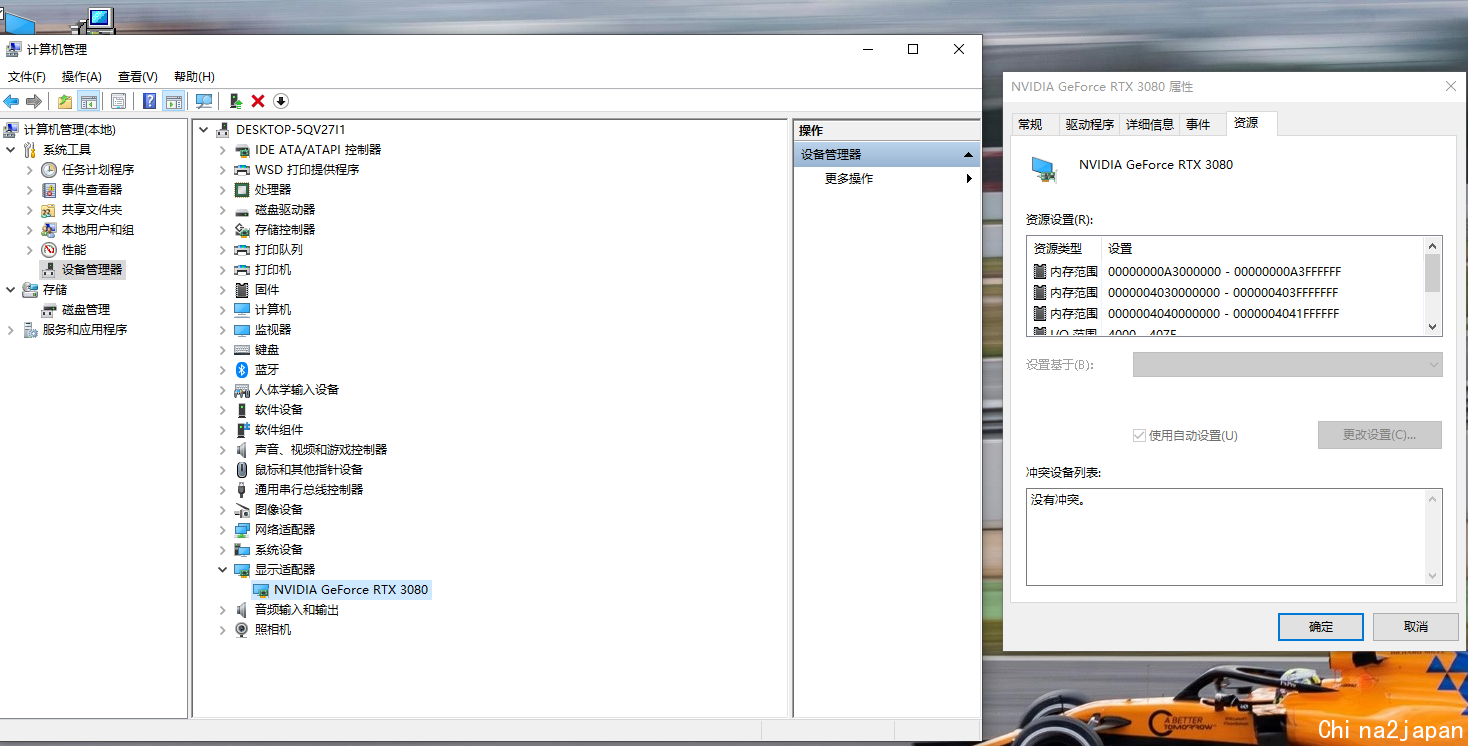Viewport: 1468px width, 746px height.
Task: Select 共享文件夹 in the left tree
Action: click(92, 210)
